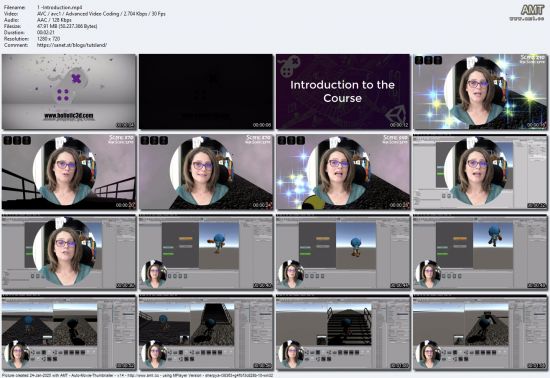
Task: Open presenter thumbnail with yellow object and sparkles
Action: point(343,172)
